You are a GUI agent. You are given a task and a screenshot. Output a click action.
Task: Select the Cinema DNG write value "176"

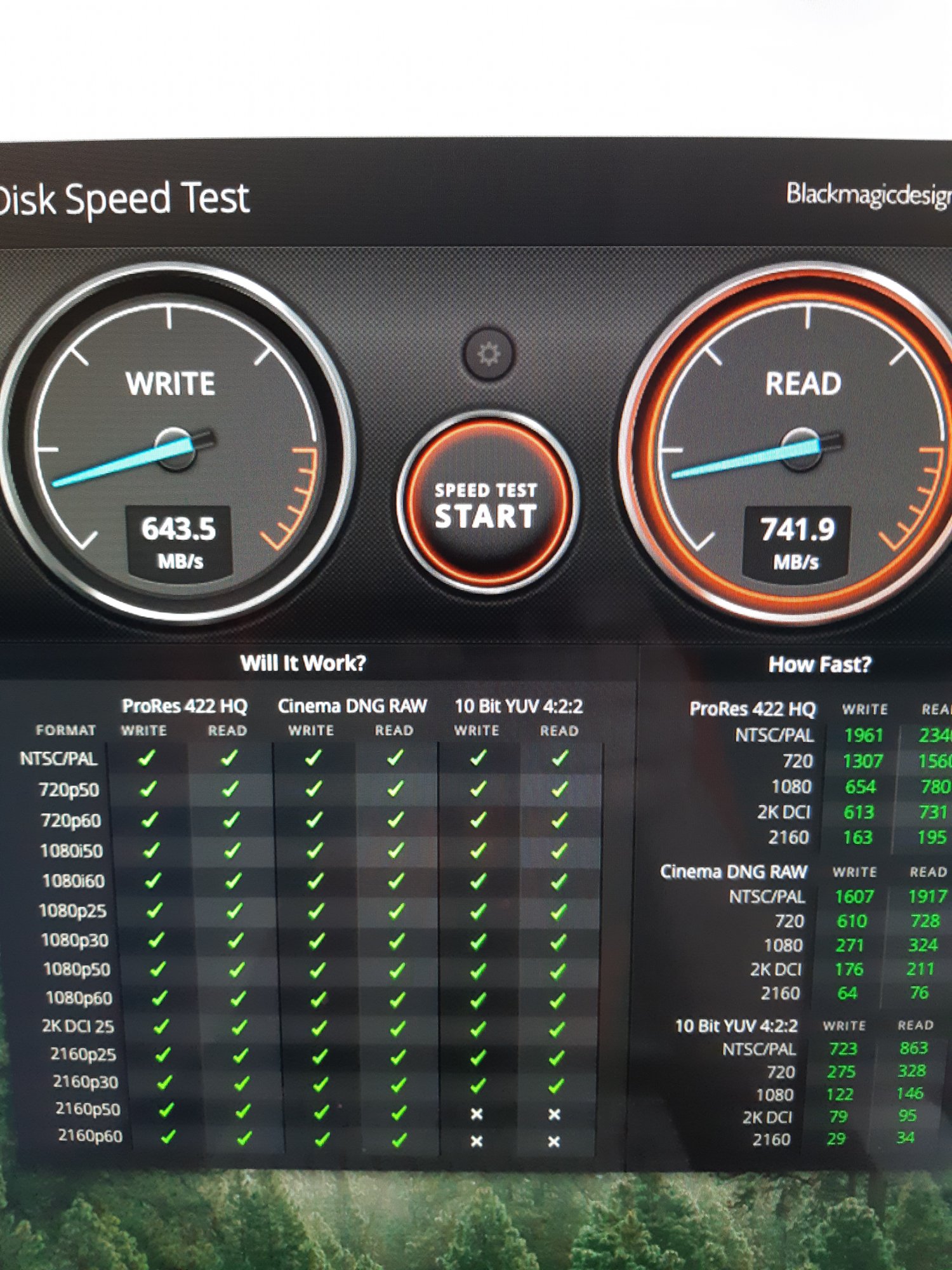(x=849, y=969)
